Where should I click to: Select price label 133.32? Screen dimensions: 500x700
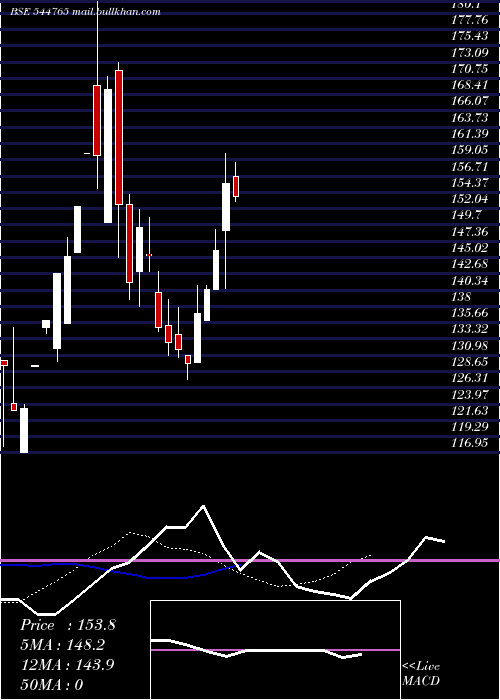point(469,329)
